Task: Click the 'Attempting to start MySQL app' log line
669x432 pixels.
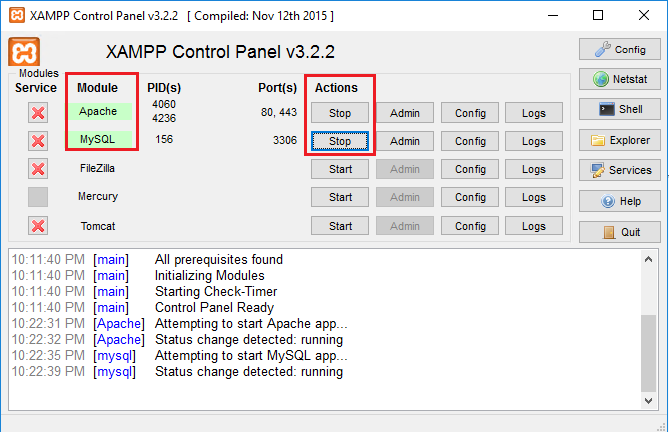Action: (x=251, y=356)
